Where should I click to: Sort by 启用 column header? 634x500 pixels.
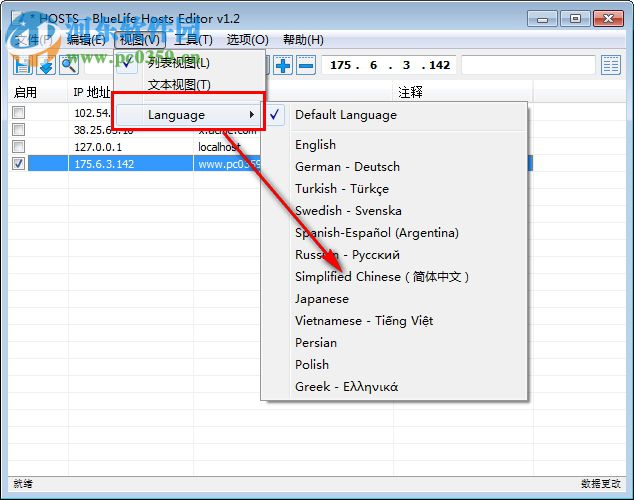click(38, 92)
